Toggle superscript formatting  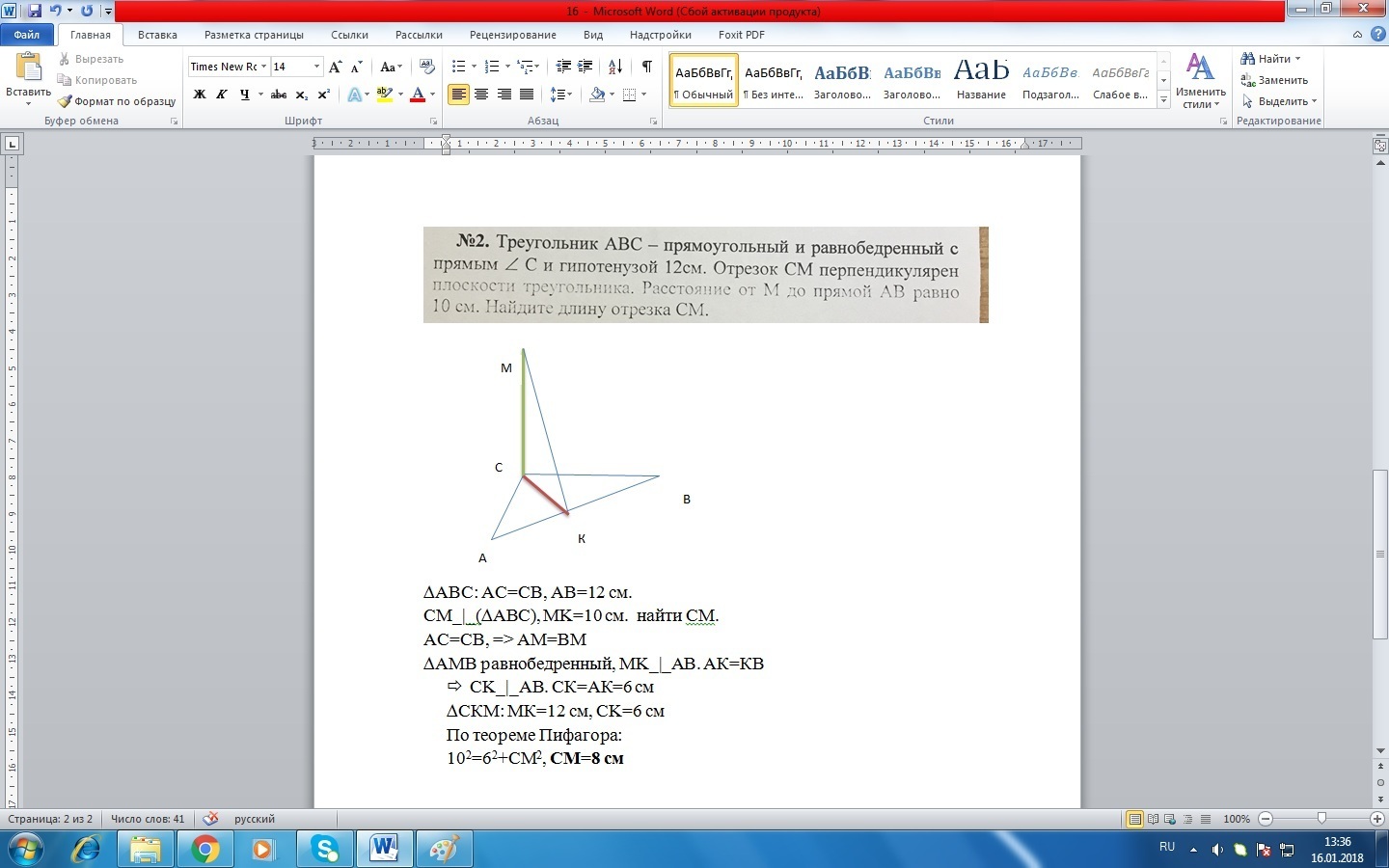pos(324,95)
